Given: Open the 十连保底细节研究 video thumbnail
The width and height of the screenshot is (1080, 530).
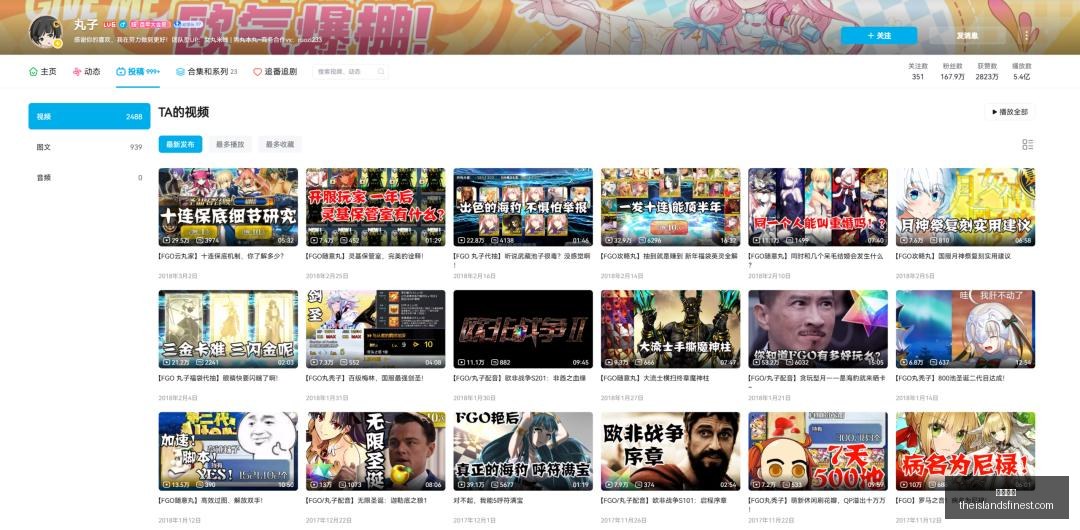Looking at the screenshot, I should (228, 207).
